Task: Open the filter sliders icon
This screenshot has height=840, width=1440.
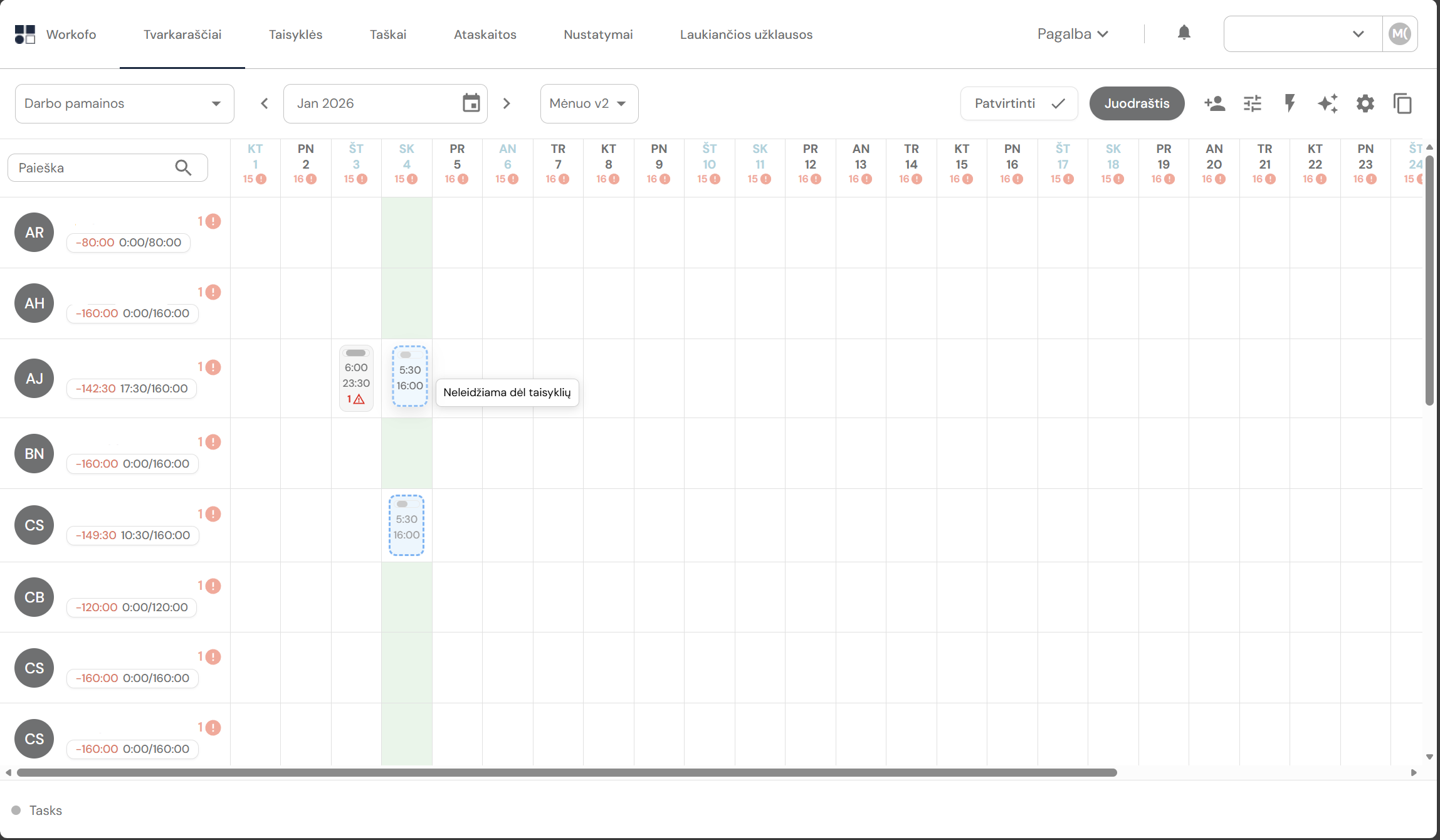Action: (1252, 103)
